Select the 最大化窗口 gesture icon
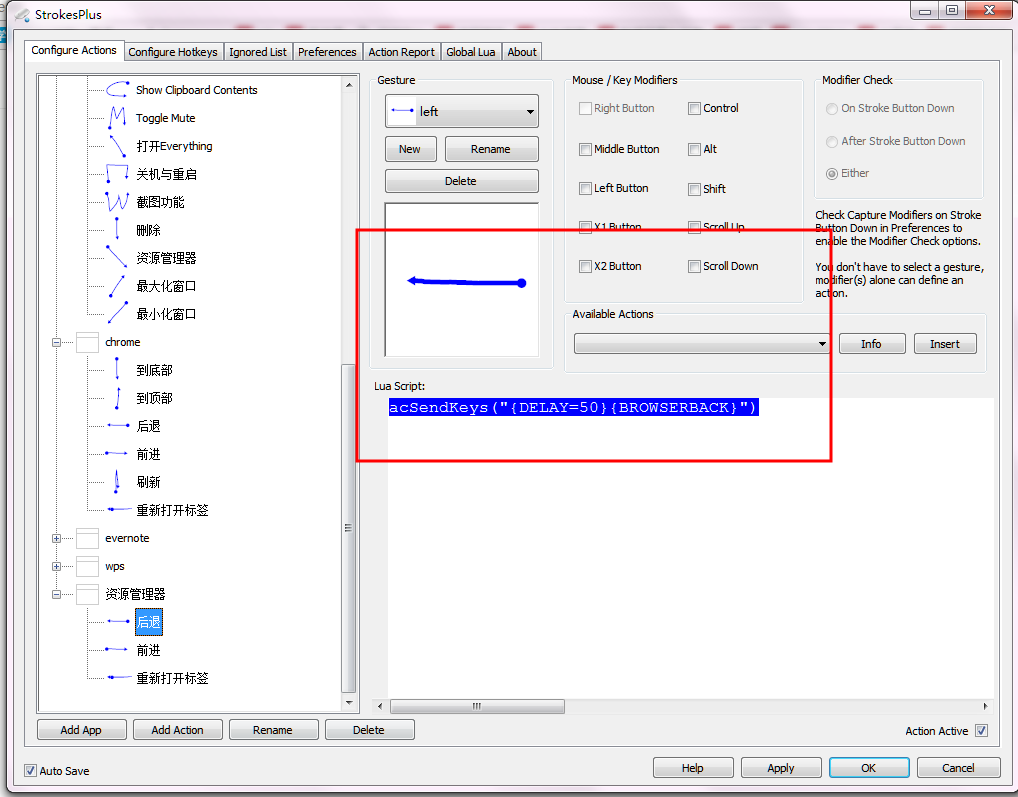 tap(116, 285)
